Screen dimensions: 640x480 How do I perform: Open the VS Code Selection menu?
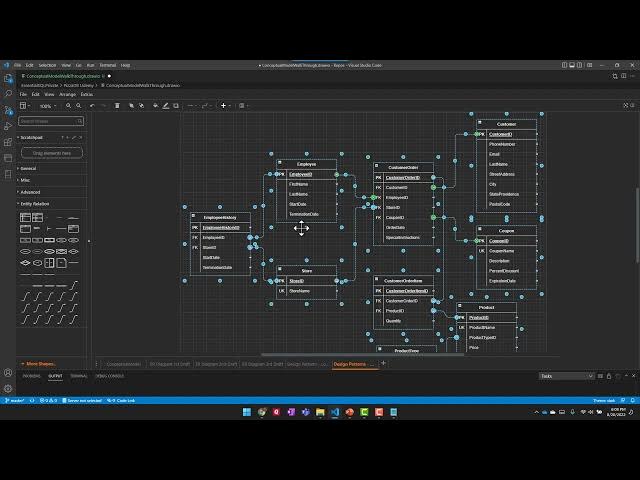point(47,65)
